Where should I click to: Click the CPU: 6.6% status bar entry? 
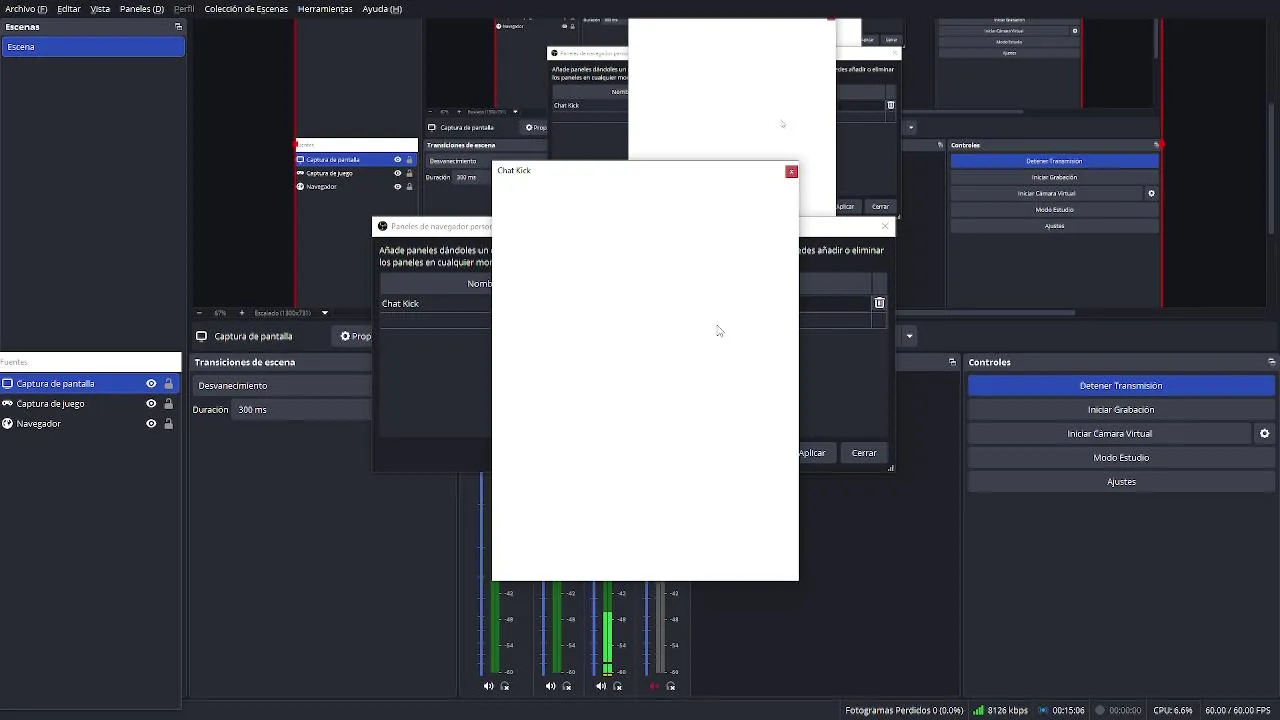click(1172, 710)
